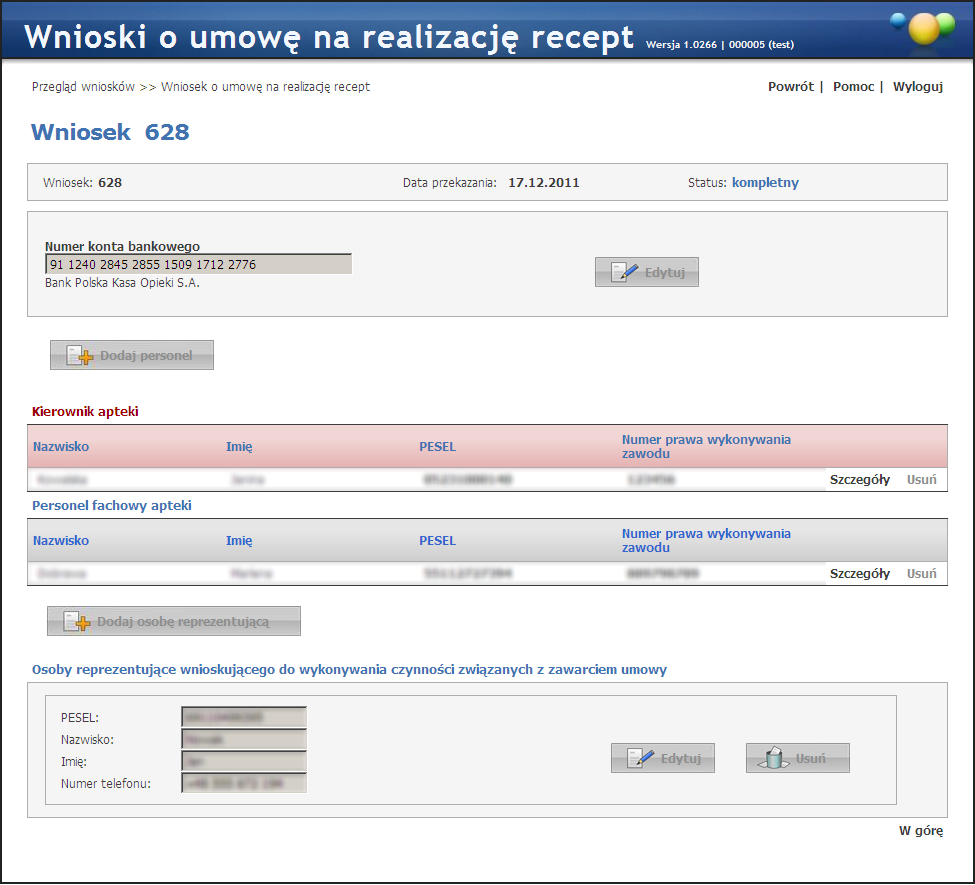Image resolution: width=975 pixels, height=885 pixels.
Task: Open Szczegóły for the Kierownik apteki row
Action: pyautogui.click(x=859, y=480)
